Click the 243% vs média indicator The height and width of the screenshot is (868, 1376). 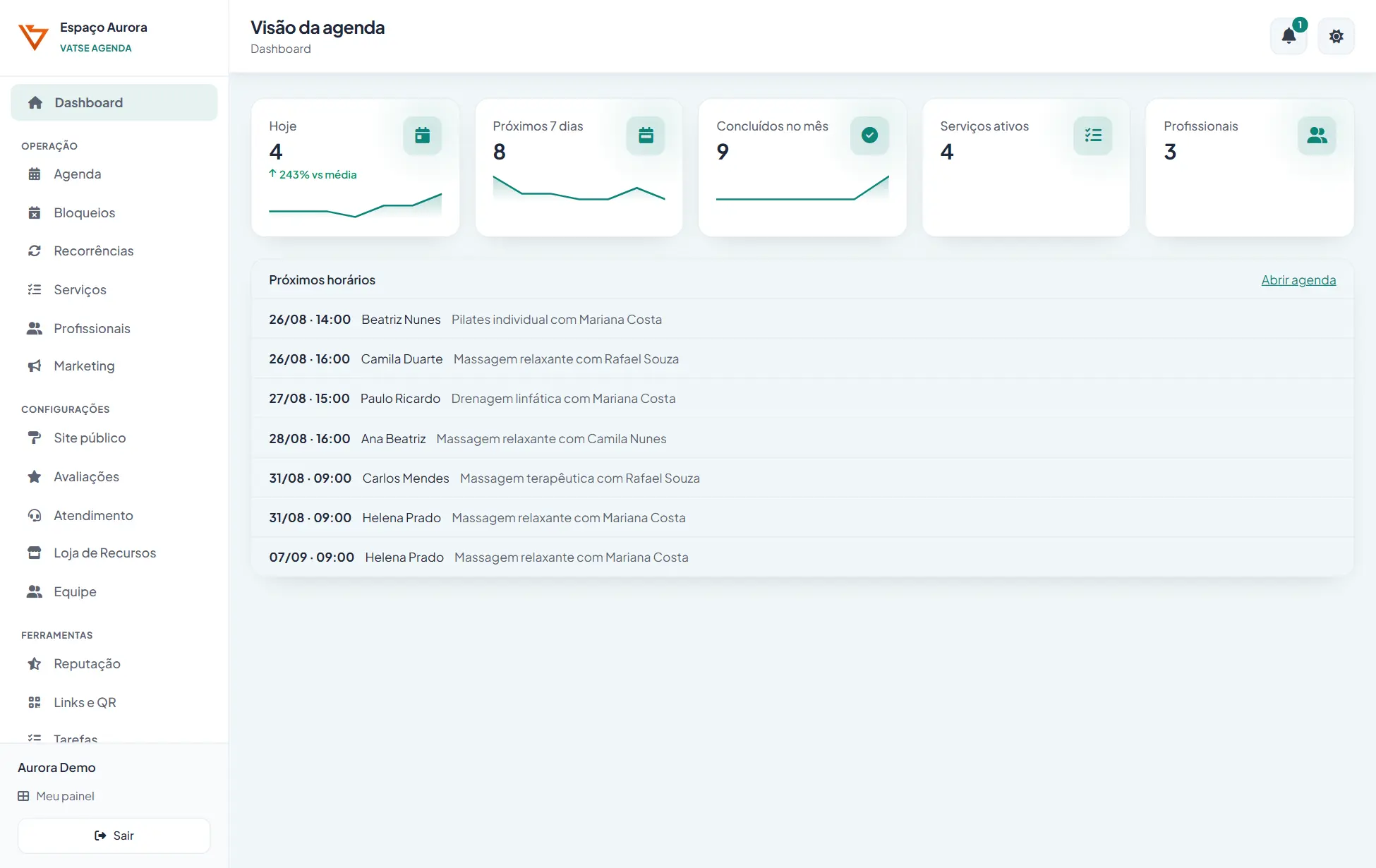tap(313, 175)
